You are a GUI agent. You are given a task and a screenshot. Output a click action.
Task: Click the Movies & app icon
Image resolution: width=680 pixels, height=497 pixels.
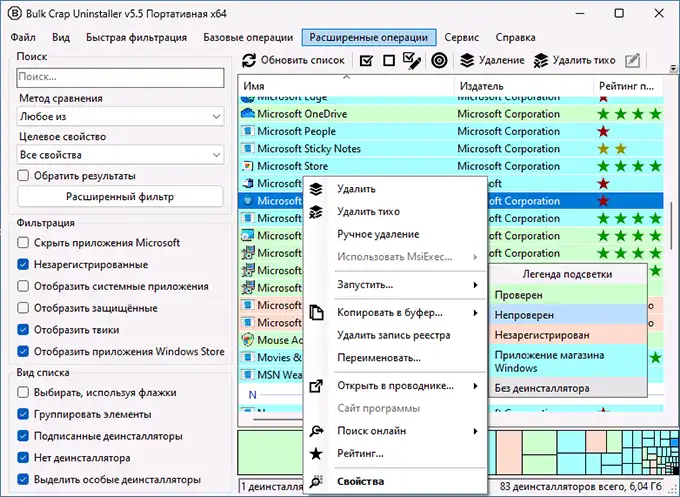tap(248, 357)
